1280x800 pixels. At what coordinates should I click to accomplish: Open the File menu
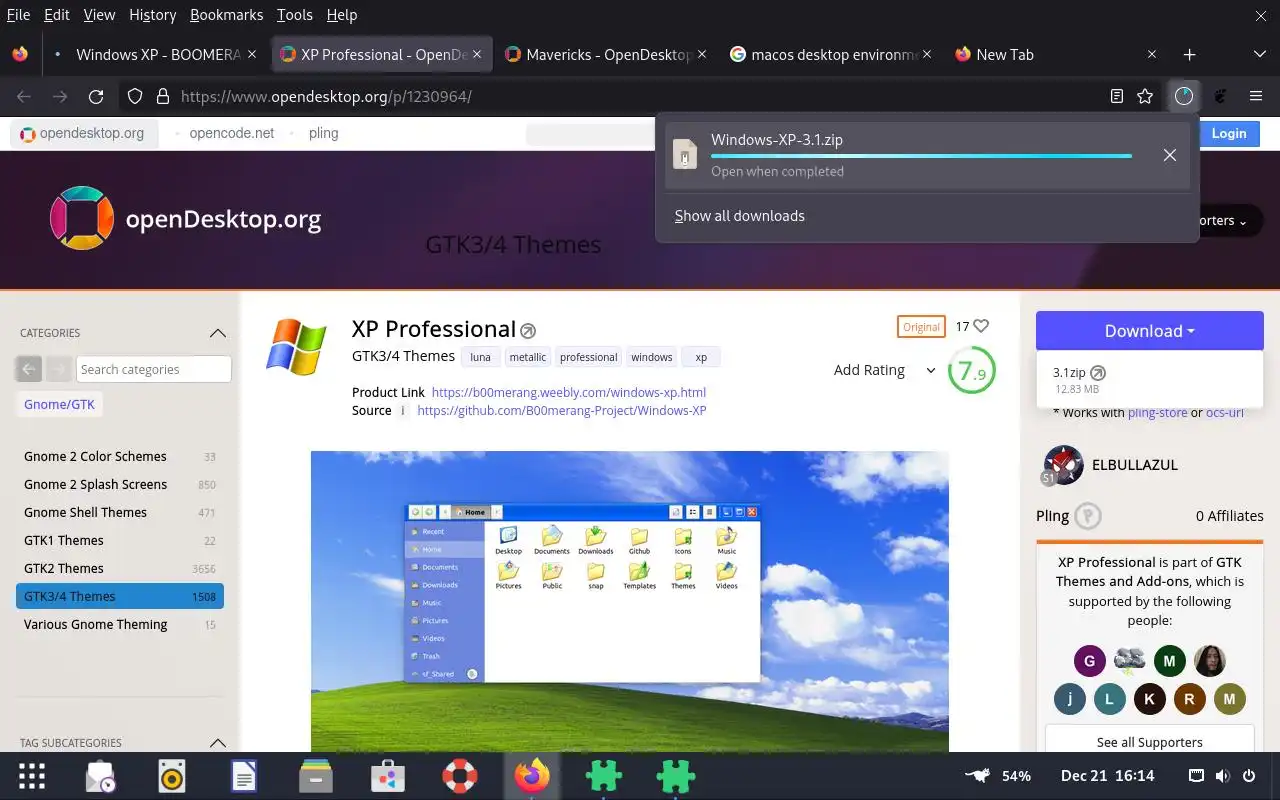18,15
